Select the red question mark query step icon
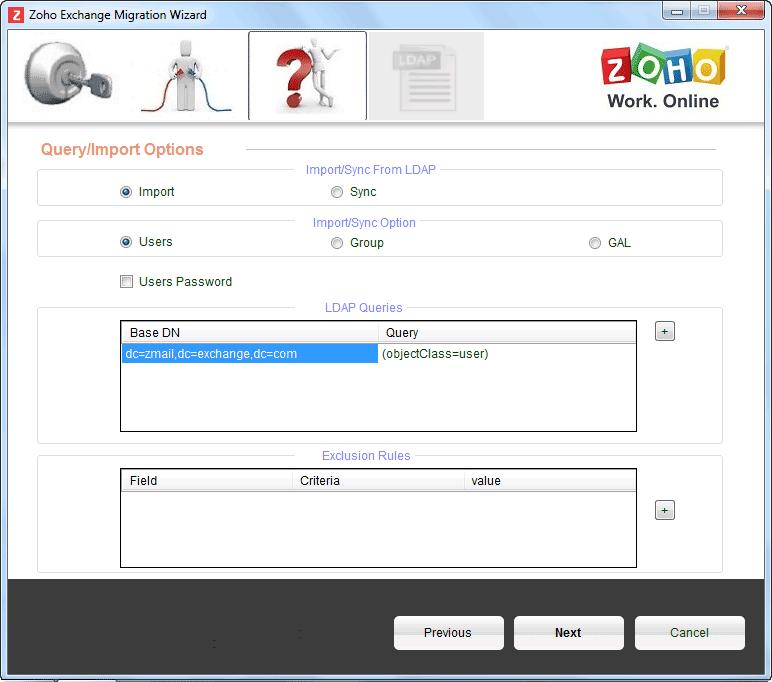Screen dimensions: 772x682 point(307,76)
